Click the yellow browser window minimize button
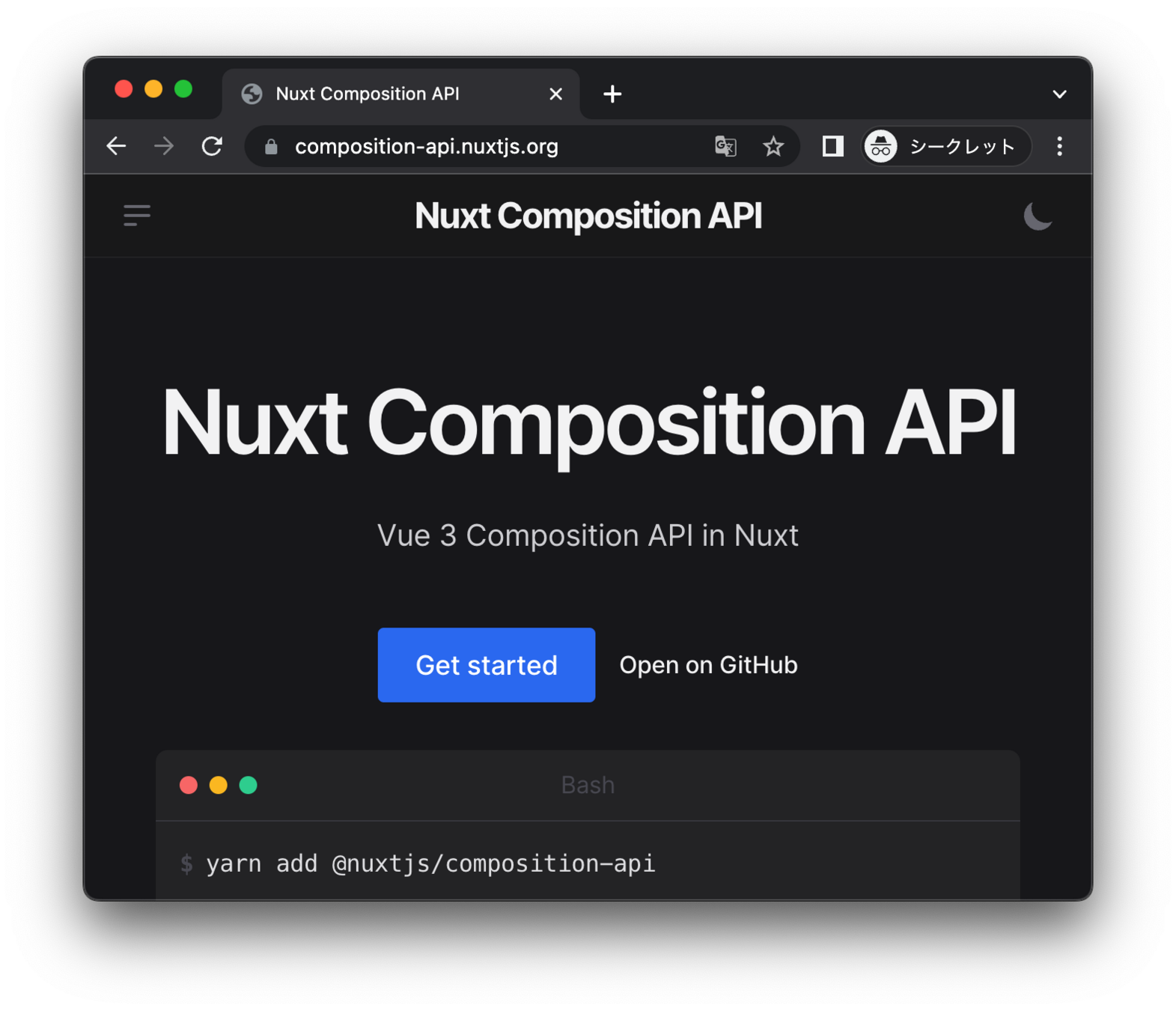Image resolution: width=1176 pixels, height=1011 pixels. tap(153, 89)
